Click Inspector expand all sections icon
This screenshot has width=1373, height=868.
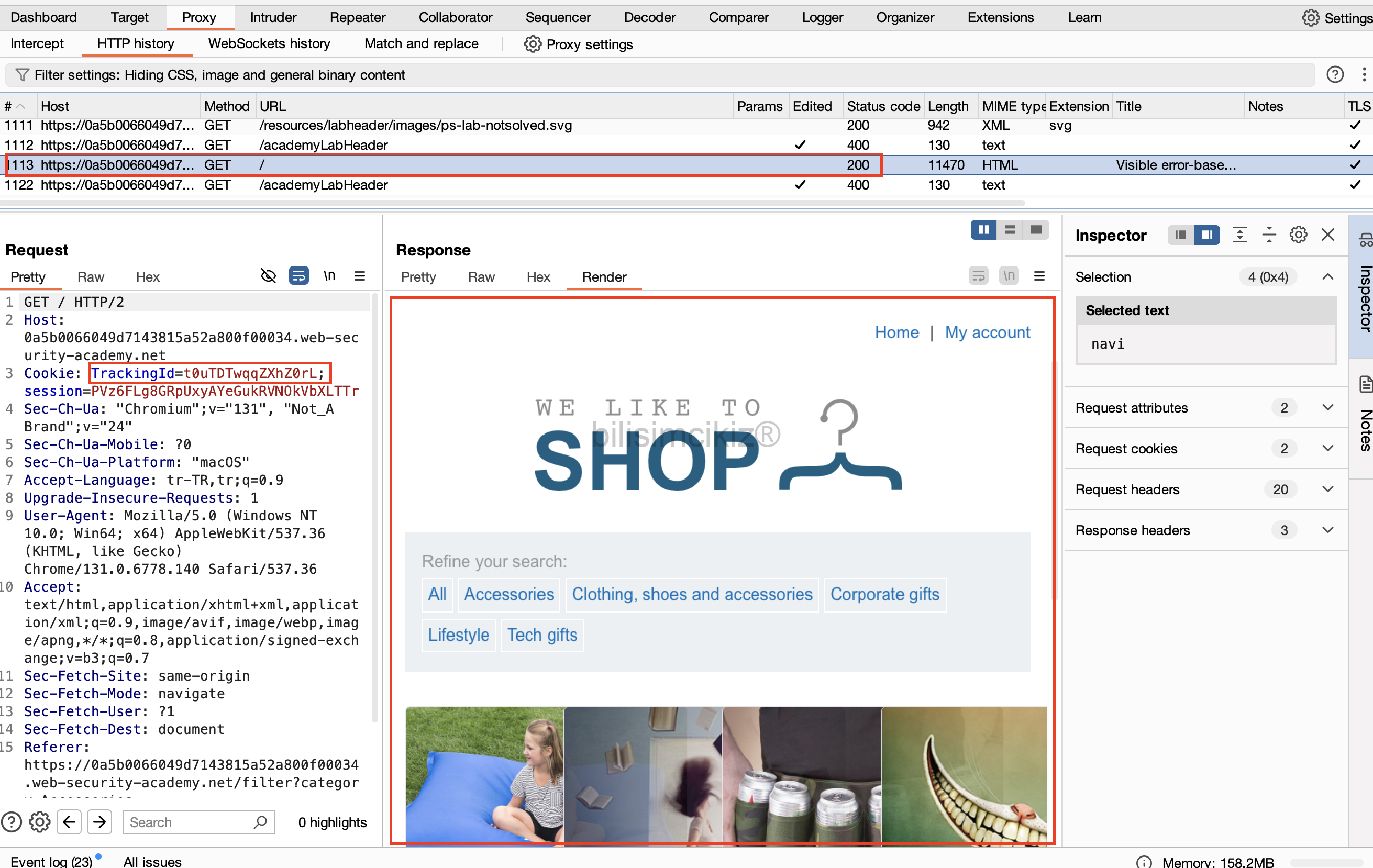1239,235
